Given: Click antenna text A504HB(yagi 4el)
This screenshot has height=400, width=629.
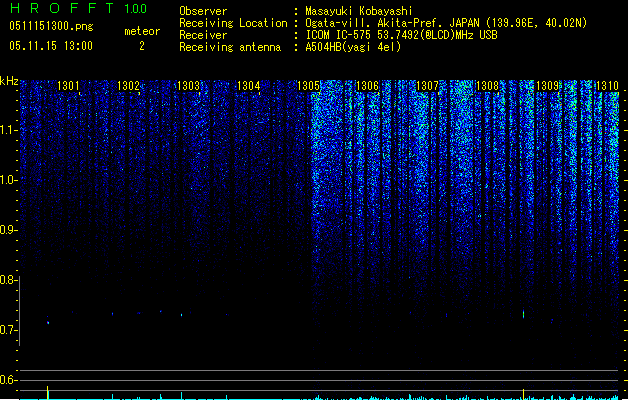Looking at the screenshot, I should point(353,47).
